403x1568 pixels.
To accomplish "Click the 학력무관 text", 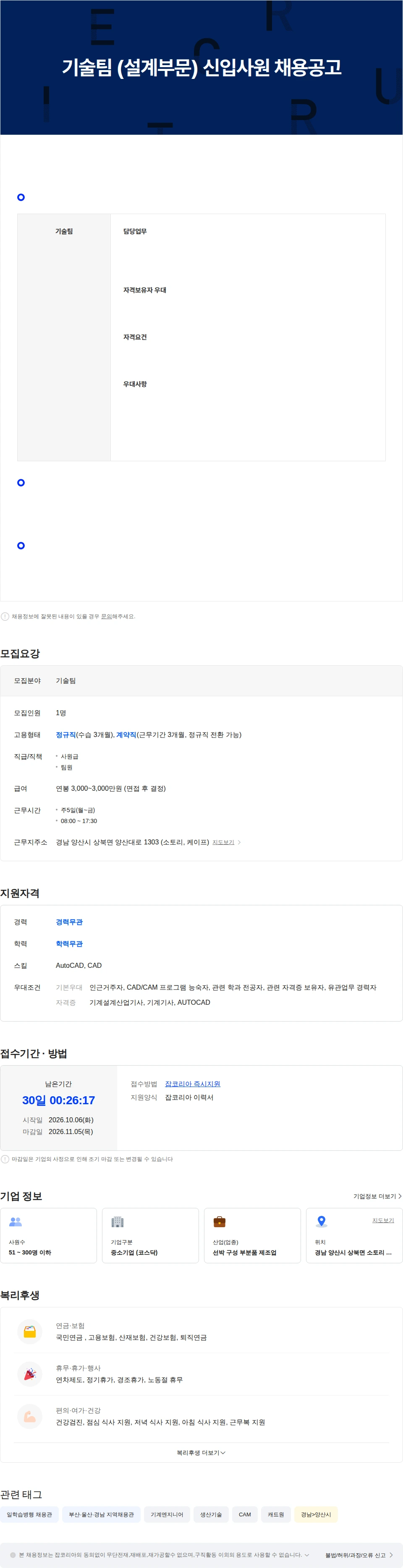I will [69, 944].
